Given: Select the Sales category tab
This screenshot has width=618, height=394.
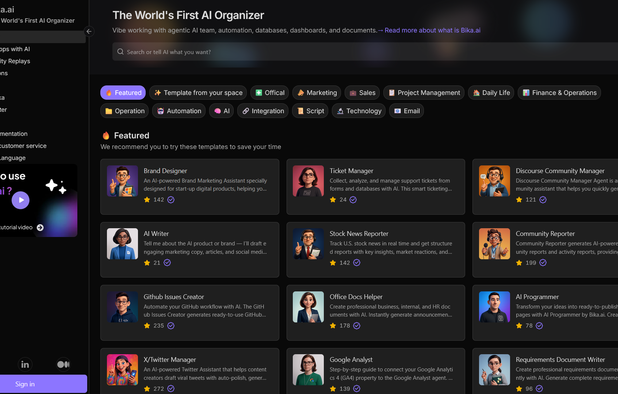Looking at the screenshot, I should tap(362, 93).
